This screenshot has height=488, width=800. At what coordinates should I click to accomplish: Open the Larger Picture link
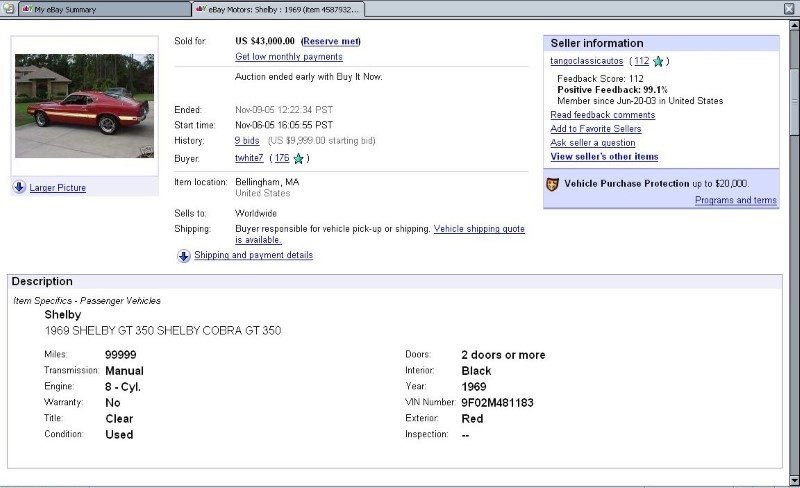tap(58, 188)
